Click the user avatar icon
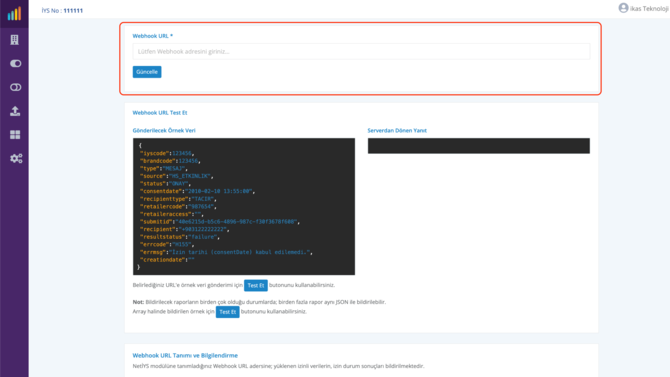Image resolution: width=670 pixels, height=377 pixels. [623, 8]
